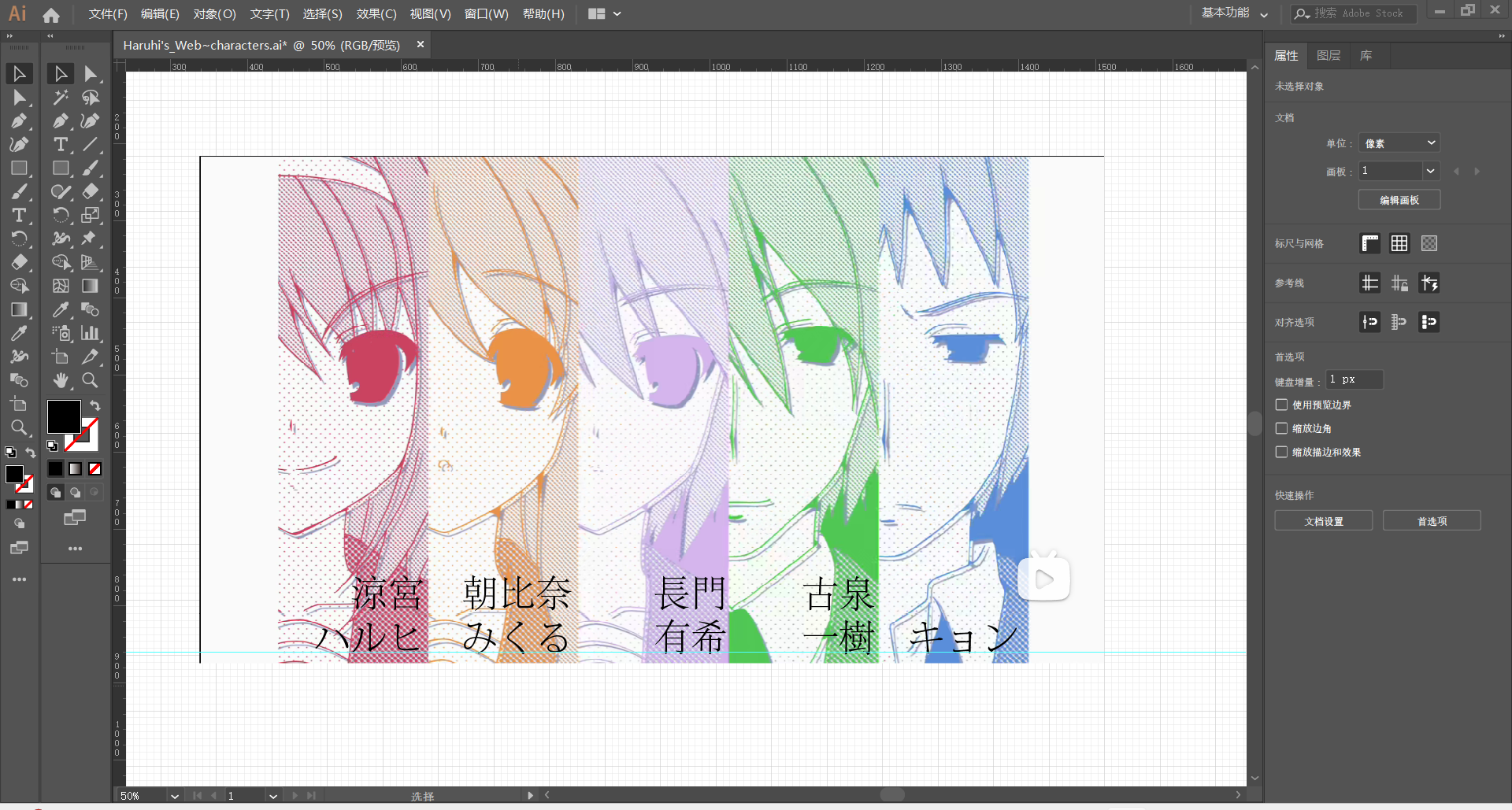Image resolution: width=1512 pixels, height=810 pixels.
Task: Open the 视图(V) menu
Action: pyautogui.click(x=430, y=14)
